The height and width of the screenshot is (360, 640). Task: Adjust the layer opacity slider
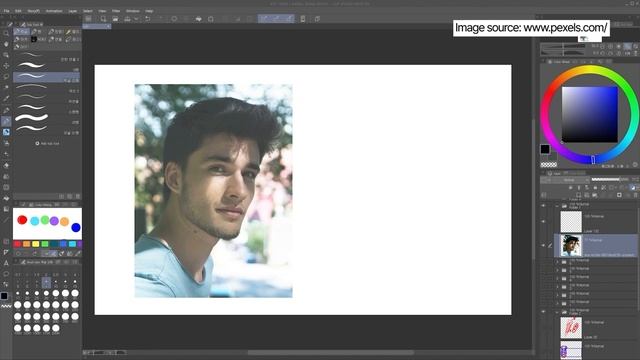(x=610, y=180)
